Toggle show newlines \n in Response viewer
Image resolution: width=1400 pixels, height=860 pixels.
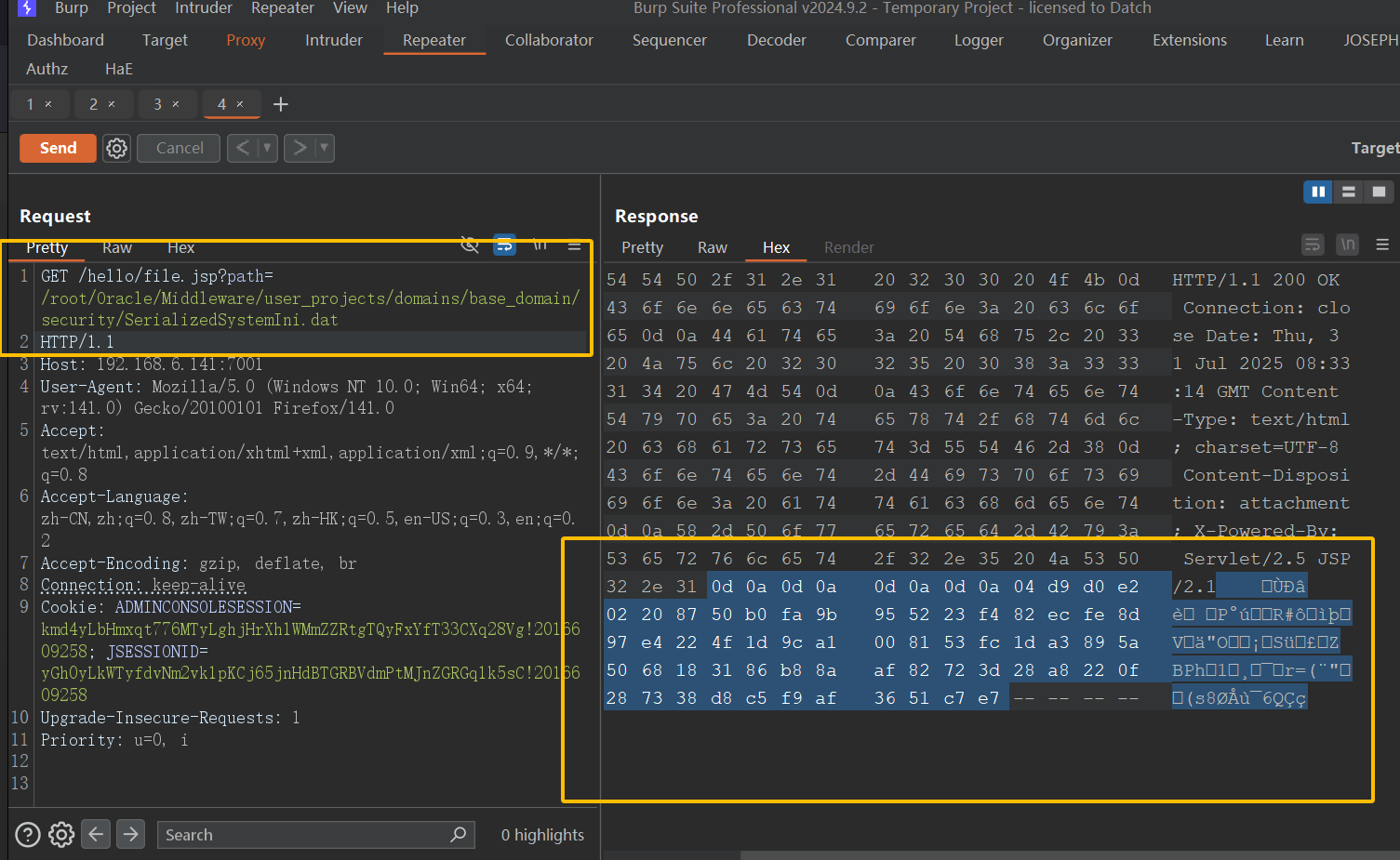coord(1347,245)
